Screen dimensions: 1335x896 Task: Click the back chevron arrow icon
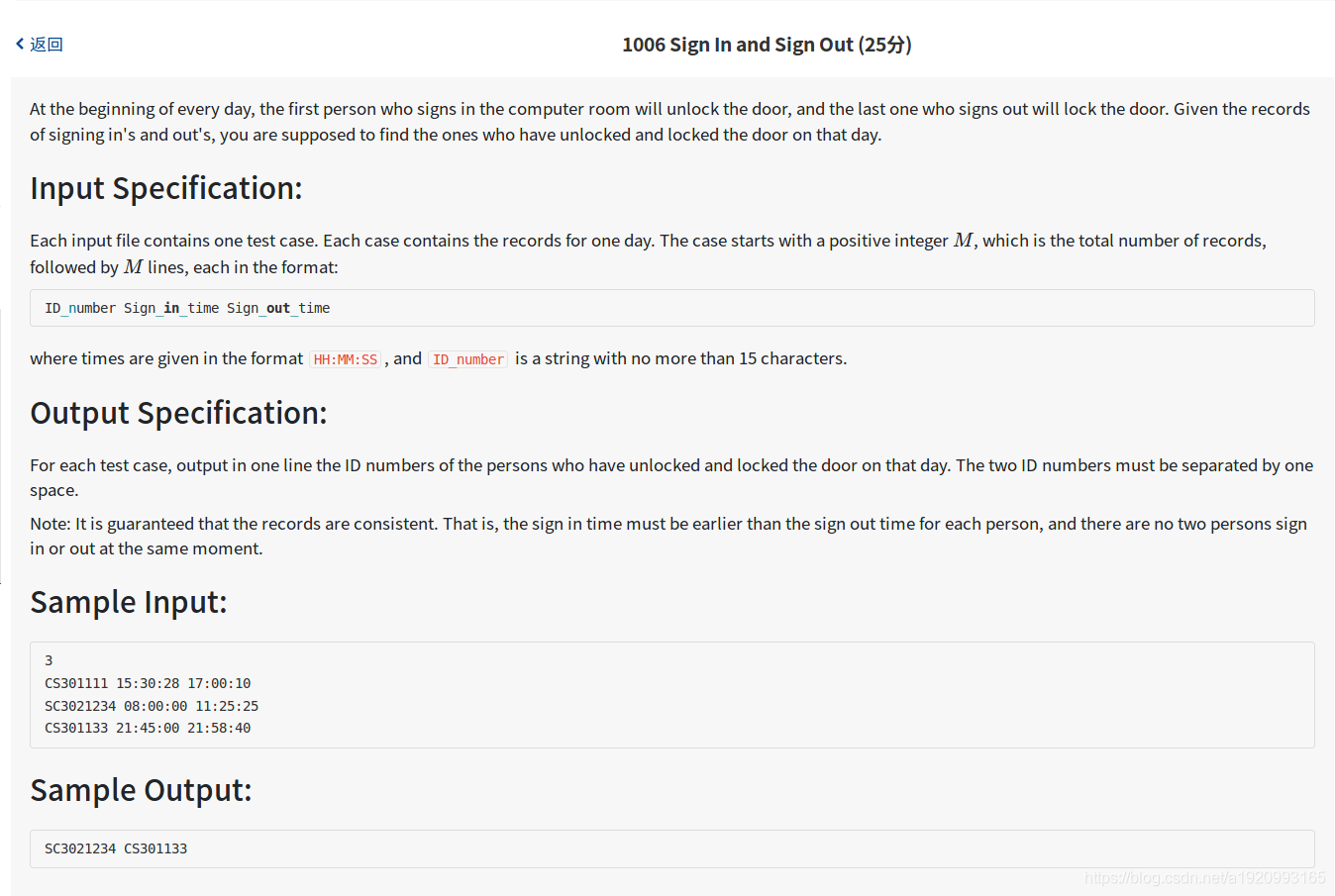(x=20, y=44)
